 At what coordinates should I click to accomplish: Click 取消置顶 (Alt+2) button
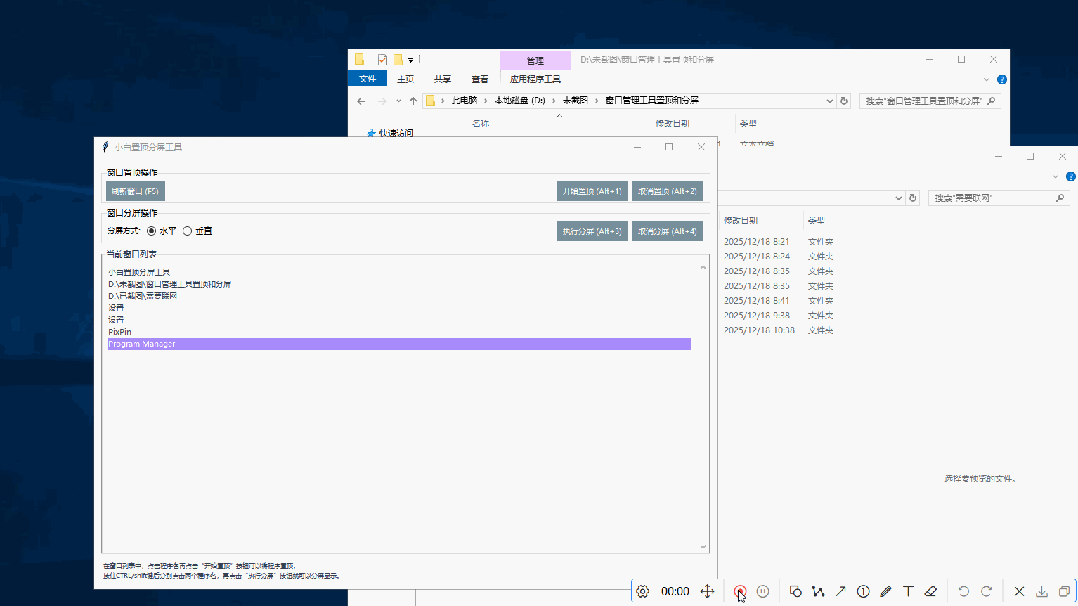(667, 191)
